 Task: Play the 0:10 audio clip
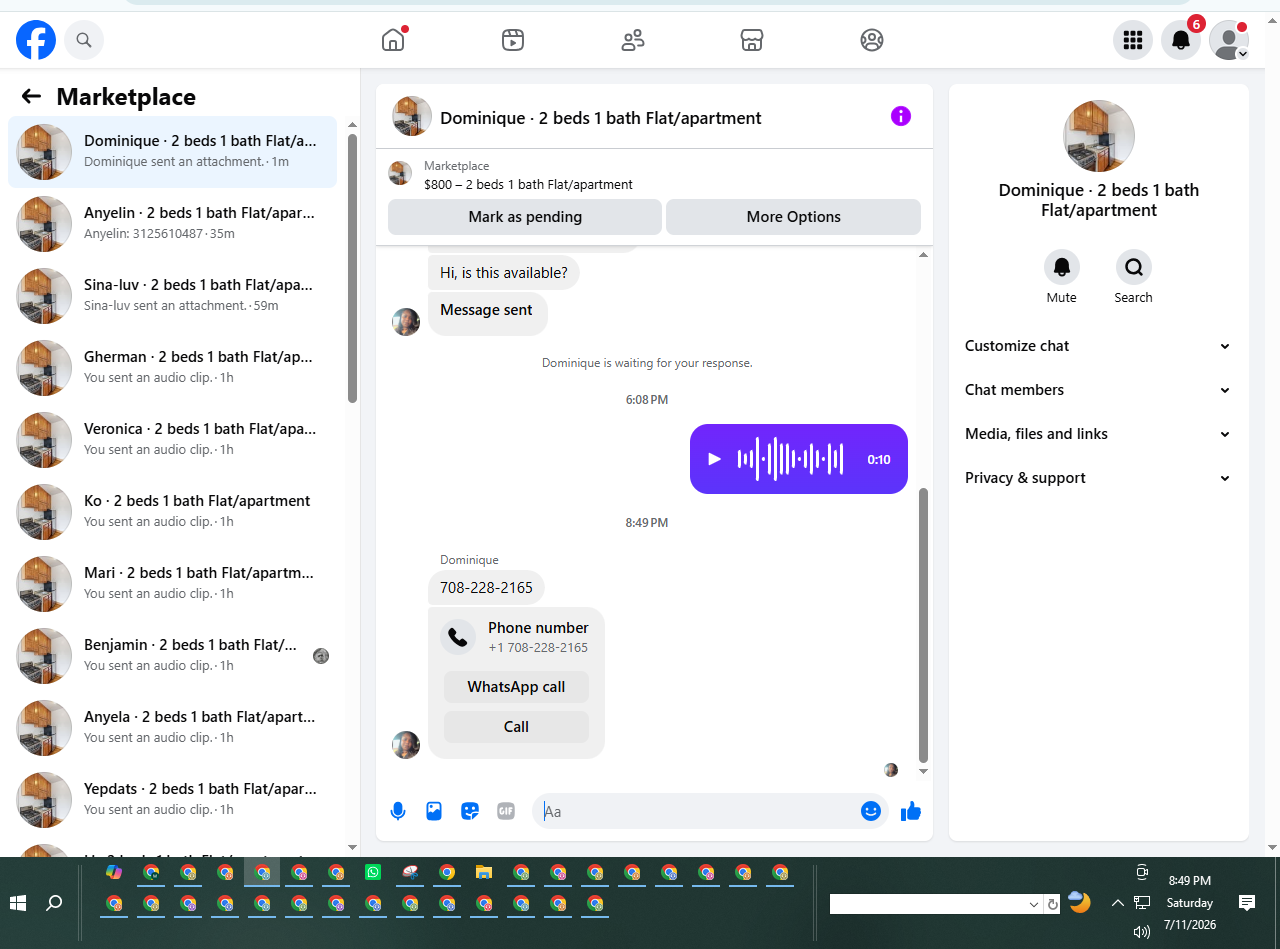coord(714,459)
